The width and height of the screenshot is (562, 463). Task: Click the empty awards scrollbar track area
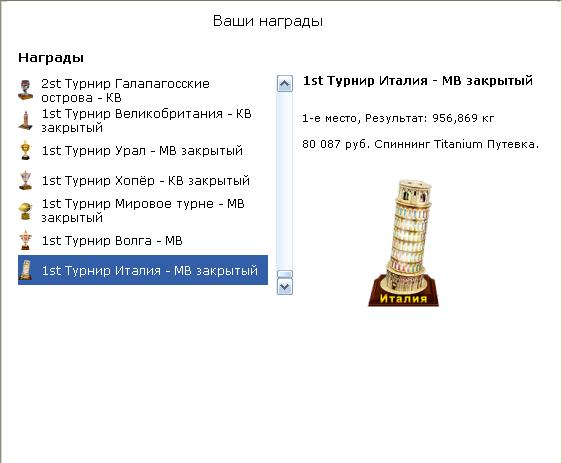[285, 181]
